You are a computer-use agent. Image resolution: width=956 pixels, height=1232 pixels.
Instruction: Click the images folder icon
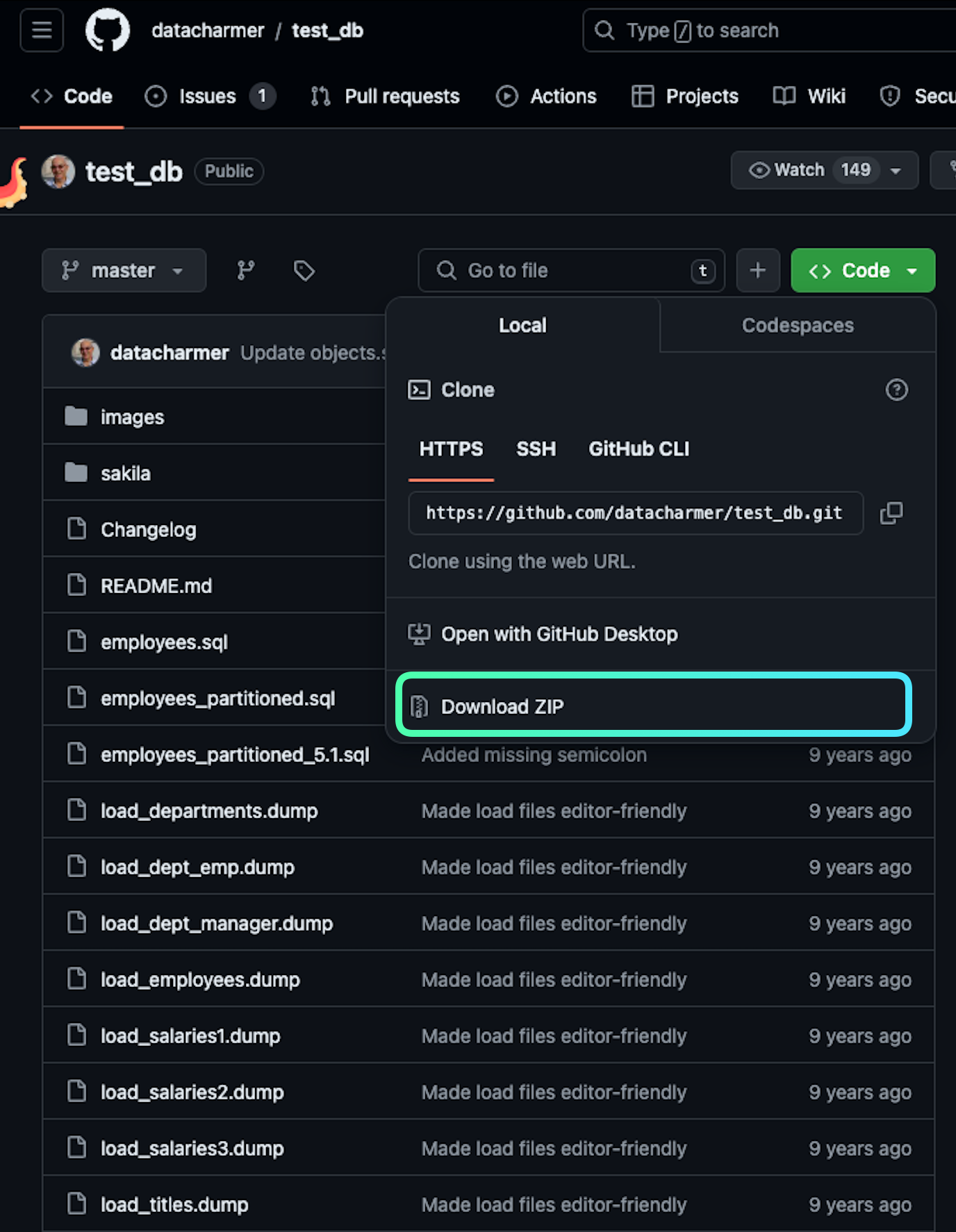coord(76,417)
